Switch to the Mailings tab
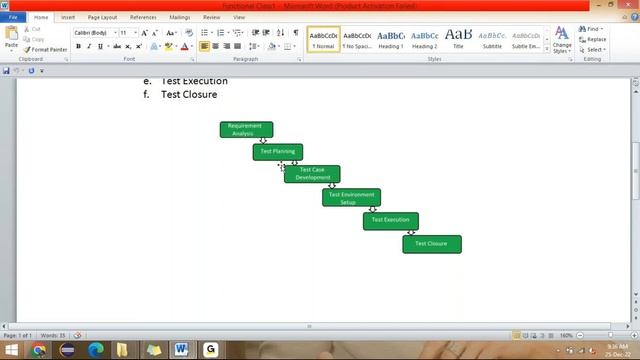 [180, 17]
